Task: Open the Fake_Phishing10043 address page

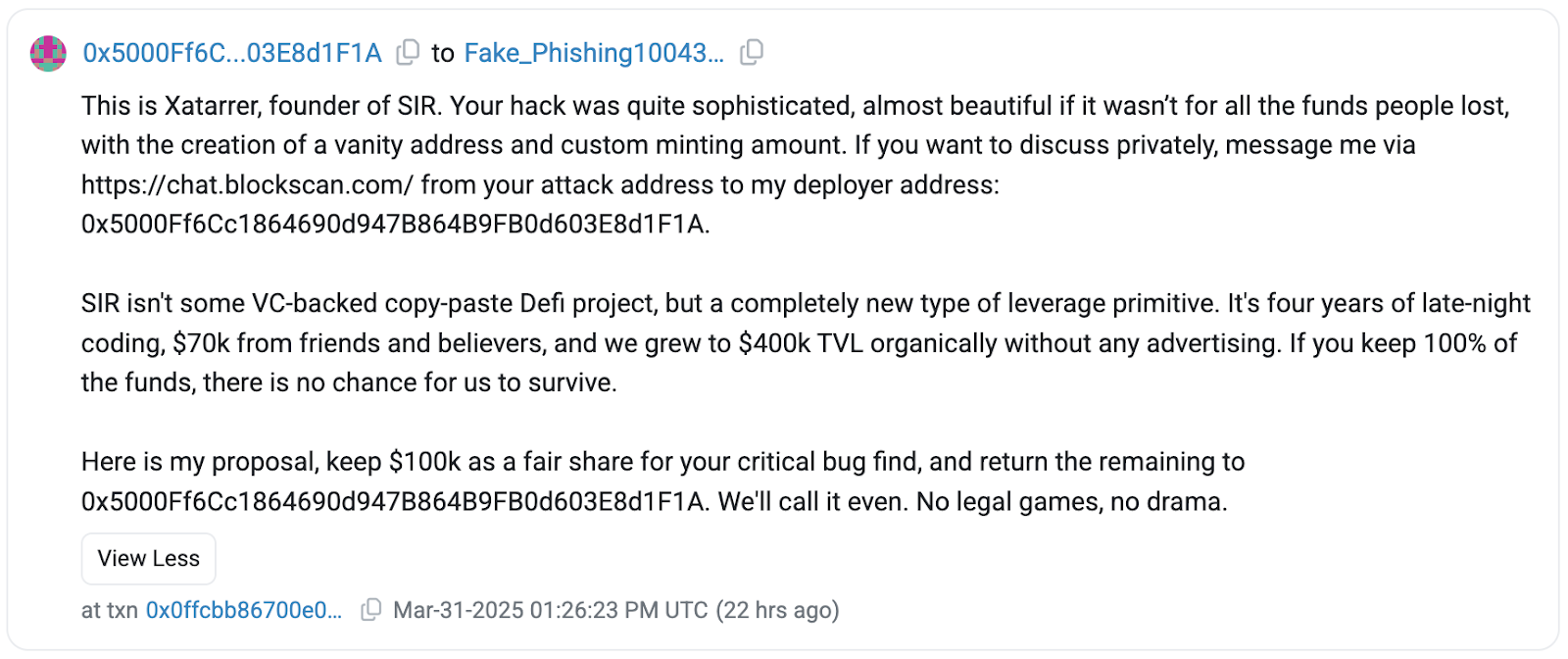Action: pyautogui.click(x=595, y=53)
